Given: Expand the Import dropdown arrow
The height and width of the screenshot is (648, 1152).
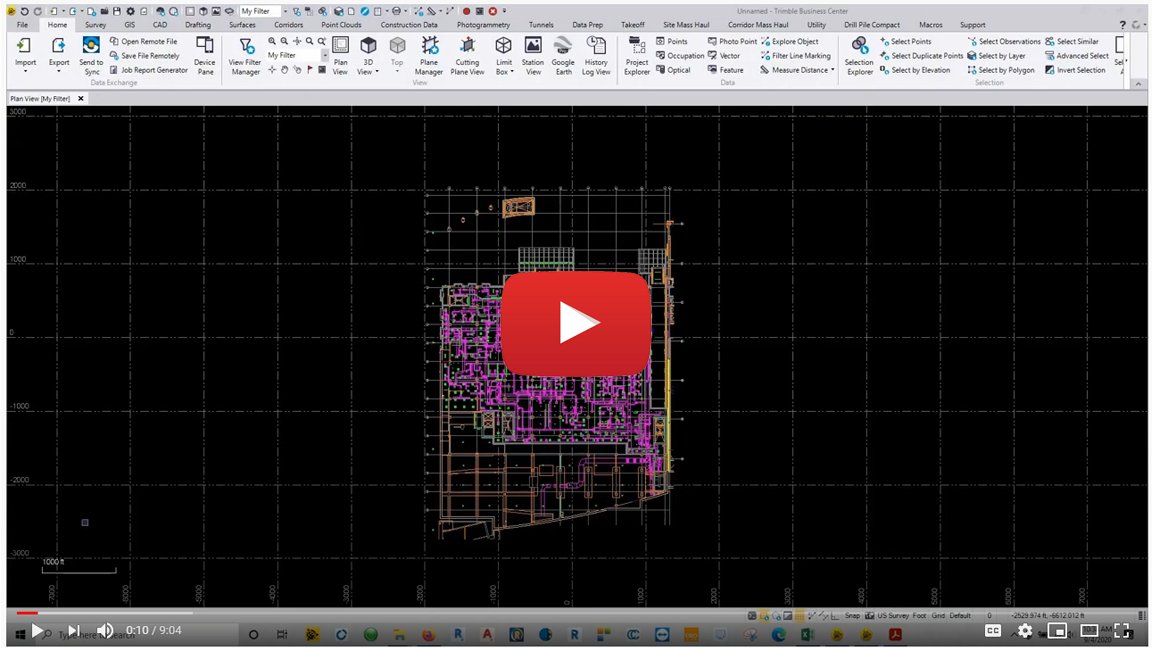Looking at the screenshot, I should pyautogui.click(x=25, y=71).
